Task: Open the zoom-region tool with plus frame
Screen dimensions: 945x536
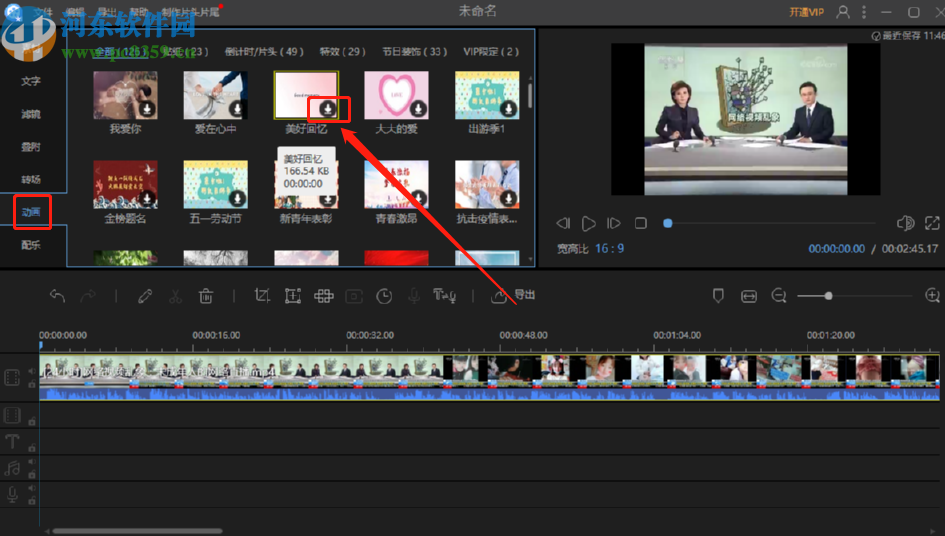Action: click(293, 295)
